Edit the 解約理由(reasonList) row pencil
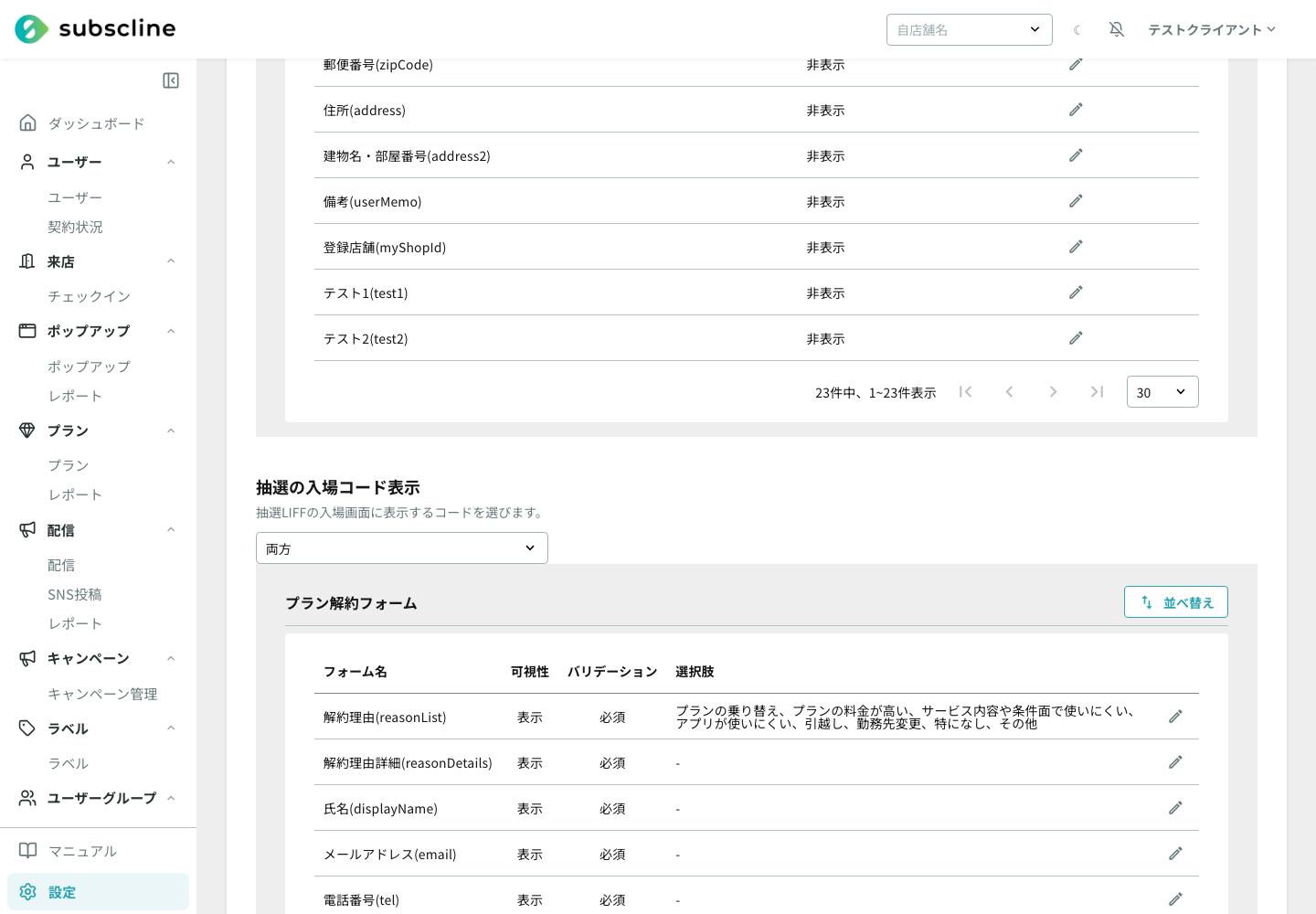 point(1175,717)
